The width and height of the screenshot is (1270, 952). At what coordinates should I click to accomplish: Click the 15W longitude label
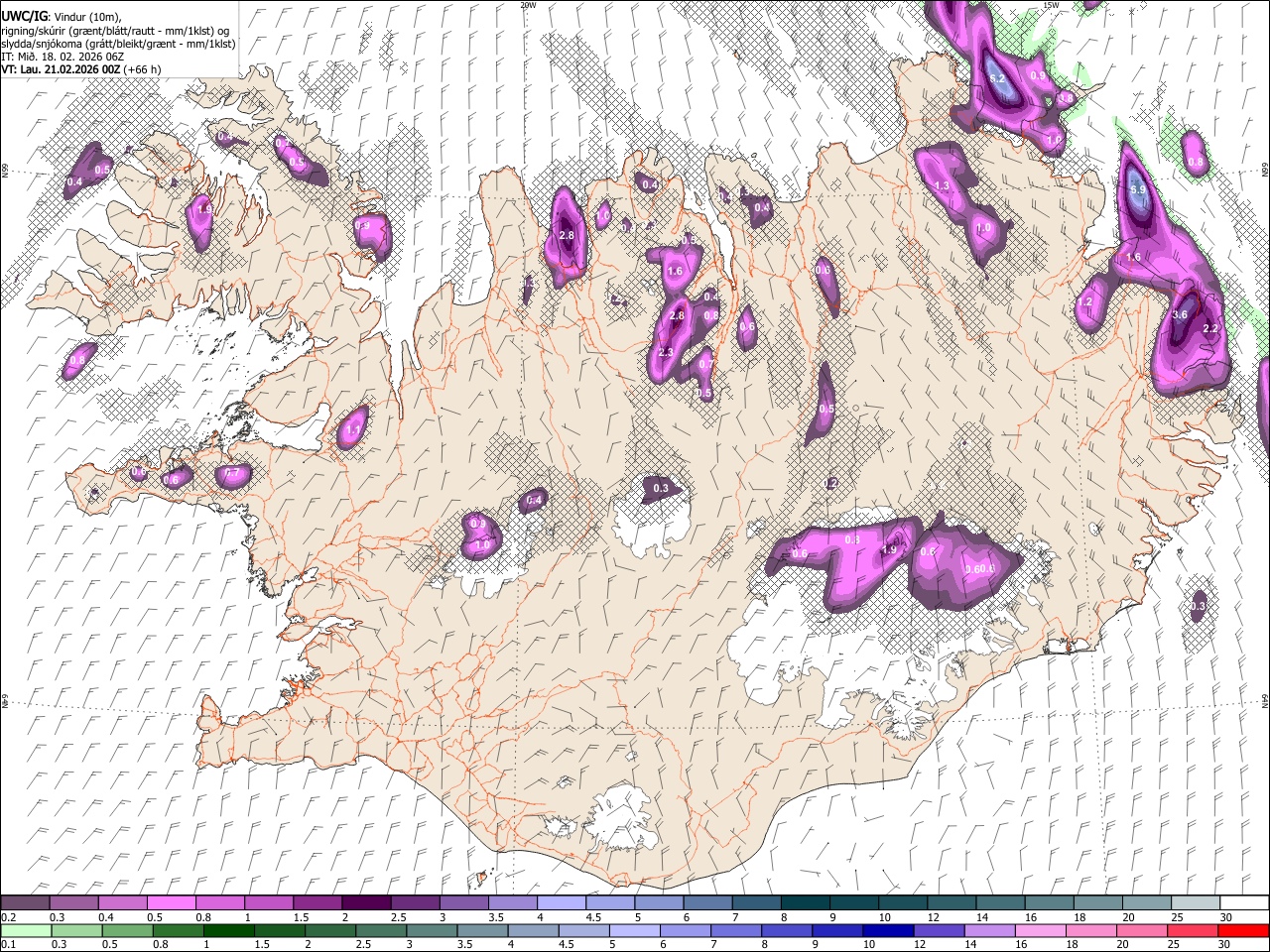(1051, 5)
